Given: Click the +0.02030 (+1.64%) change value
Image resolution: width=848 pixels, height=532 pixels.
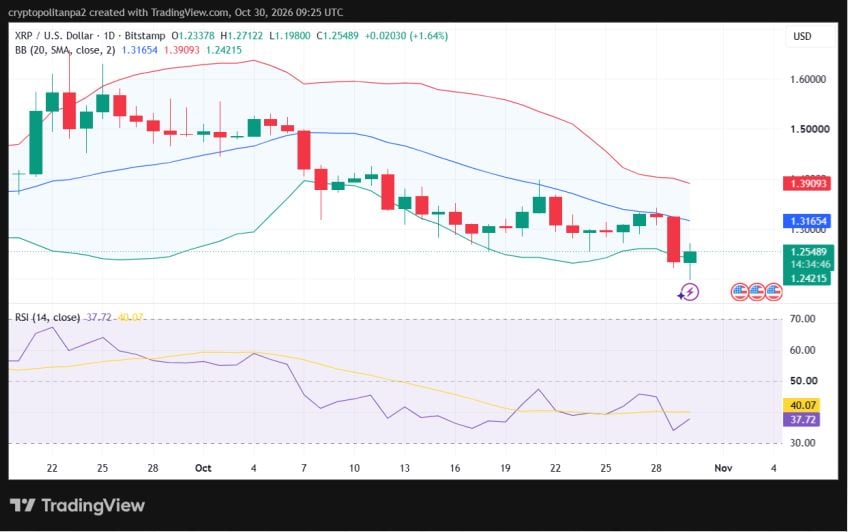Looking at the screenshot, I should pos(406,36).
